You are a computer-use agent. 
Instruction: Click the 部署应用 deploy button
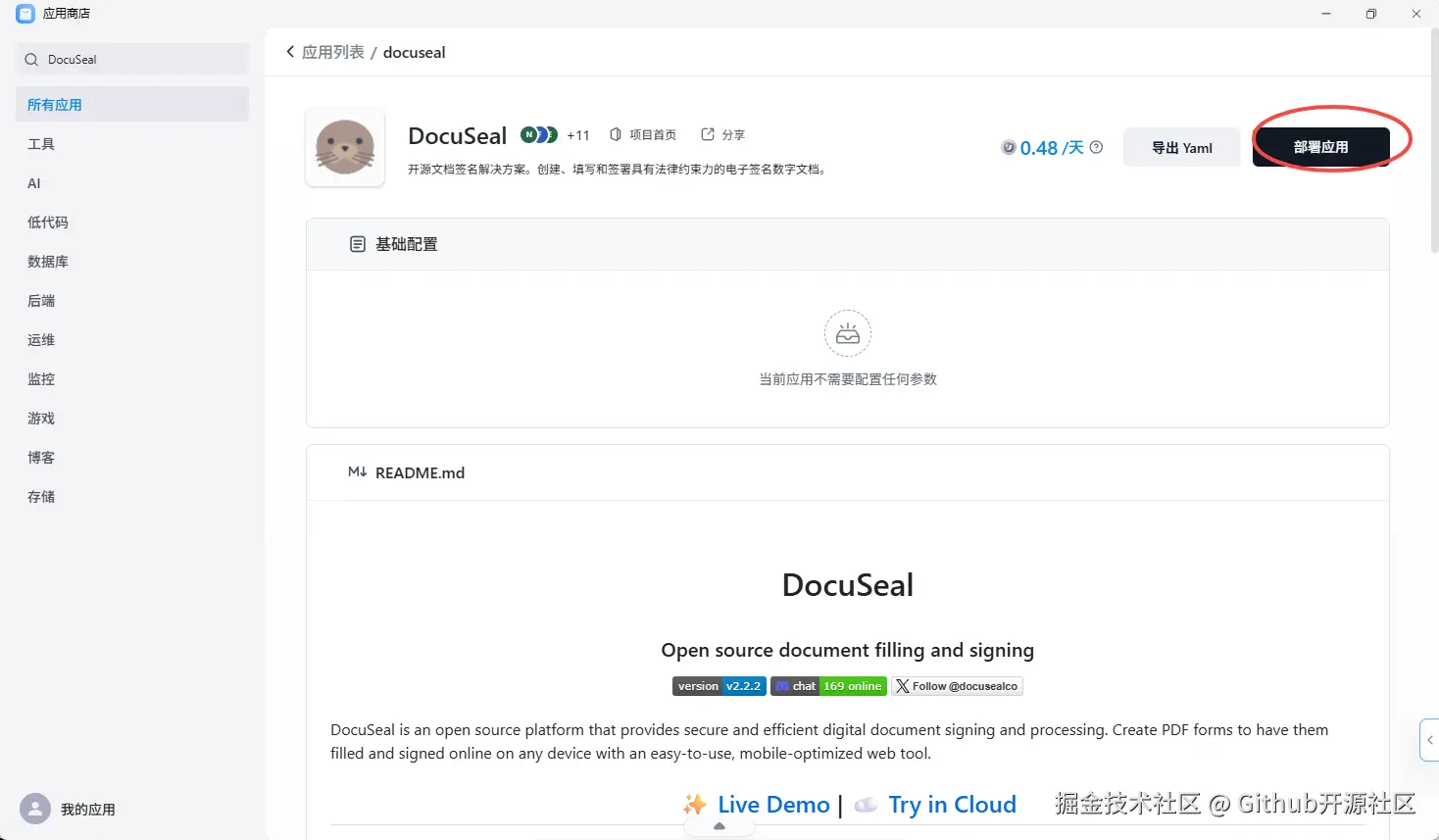pos(1320,147)
